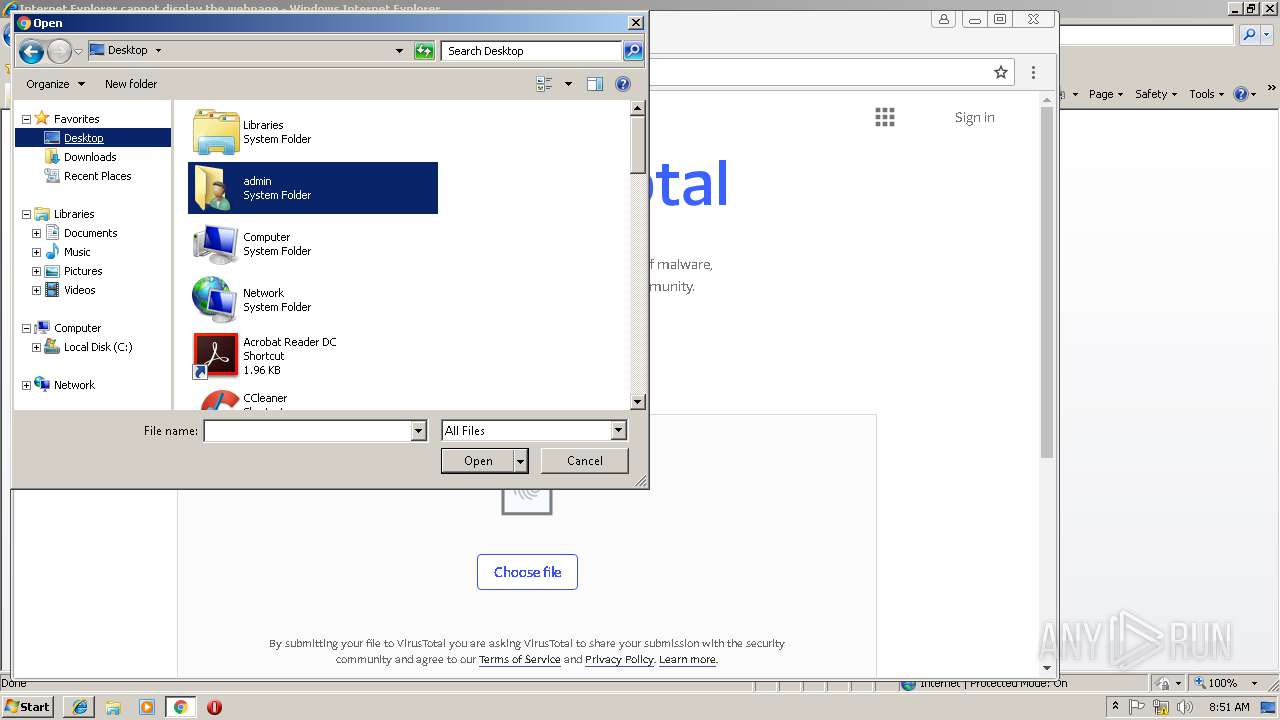Select Downloads in Favorites

(x=90, y=157)
